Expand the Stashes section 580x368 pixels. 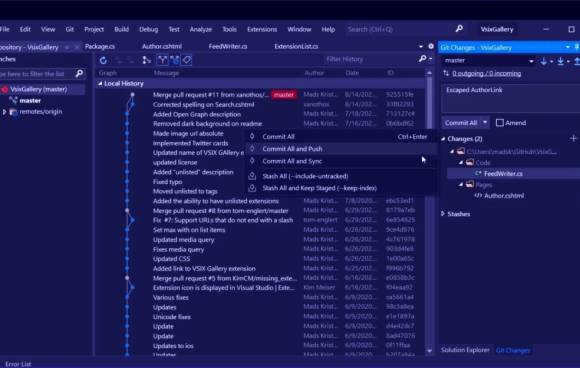click(443, 213)
